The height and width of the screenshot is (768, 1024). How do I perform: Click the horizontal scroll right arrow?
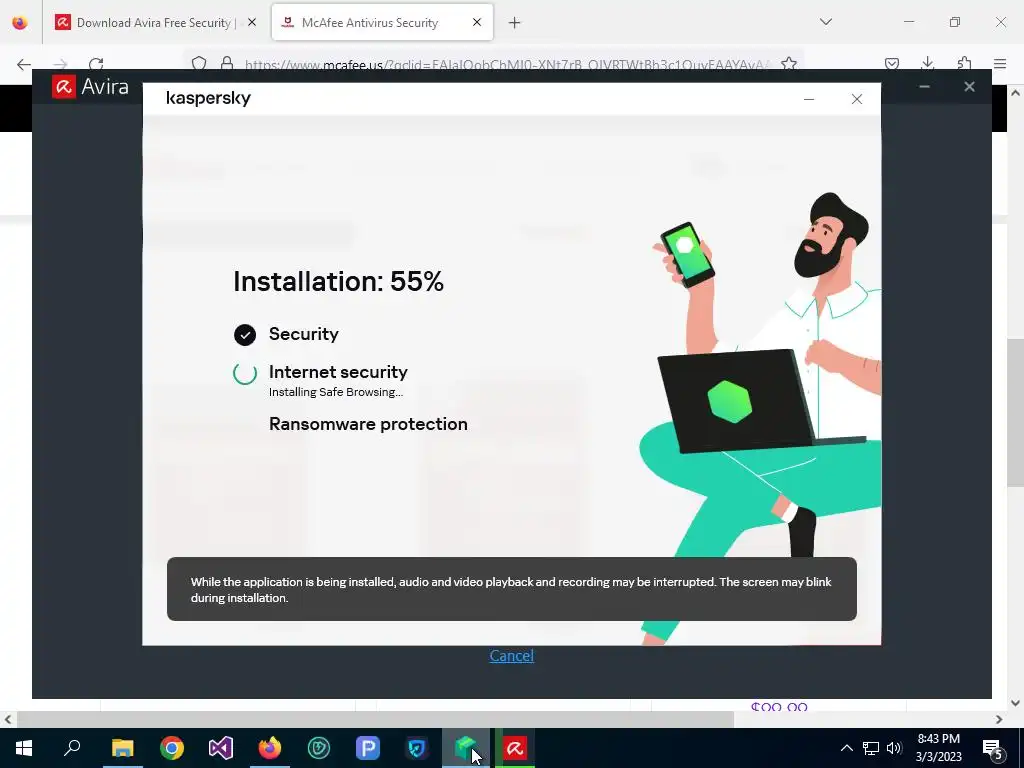pos(999,720)
